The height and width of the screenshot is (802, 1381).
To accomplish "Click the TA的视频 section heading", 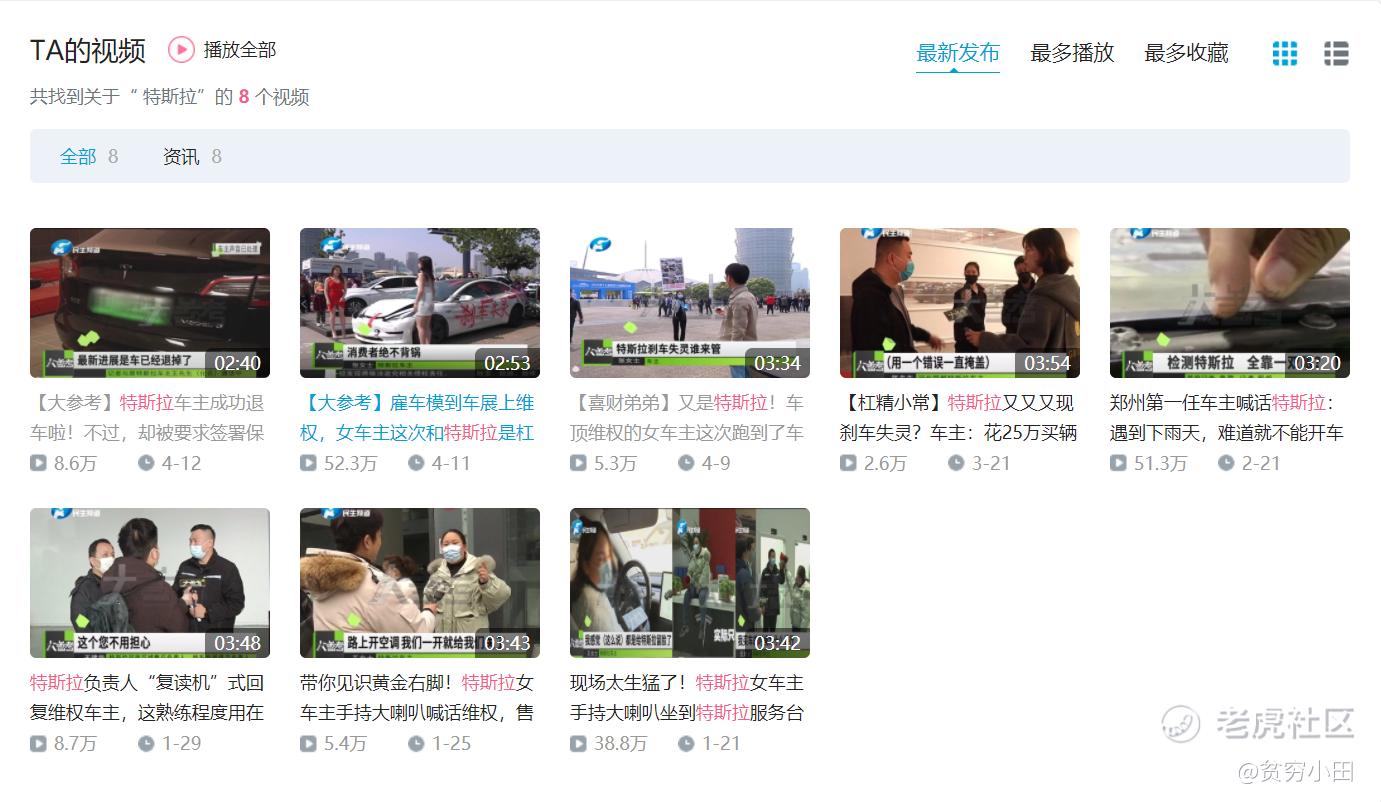I will (88, 50).
